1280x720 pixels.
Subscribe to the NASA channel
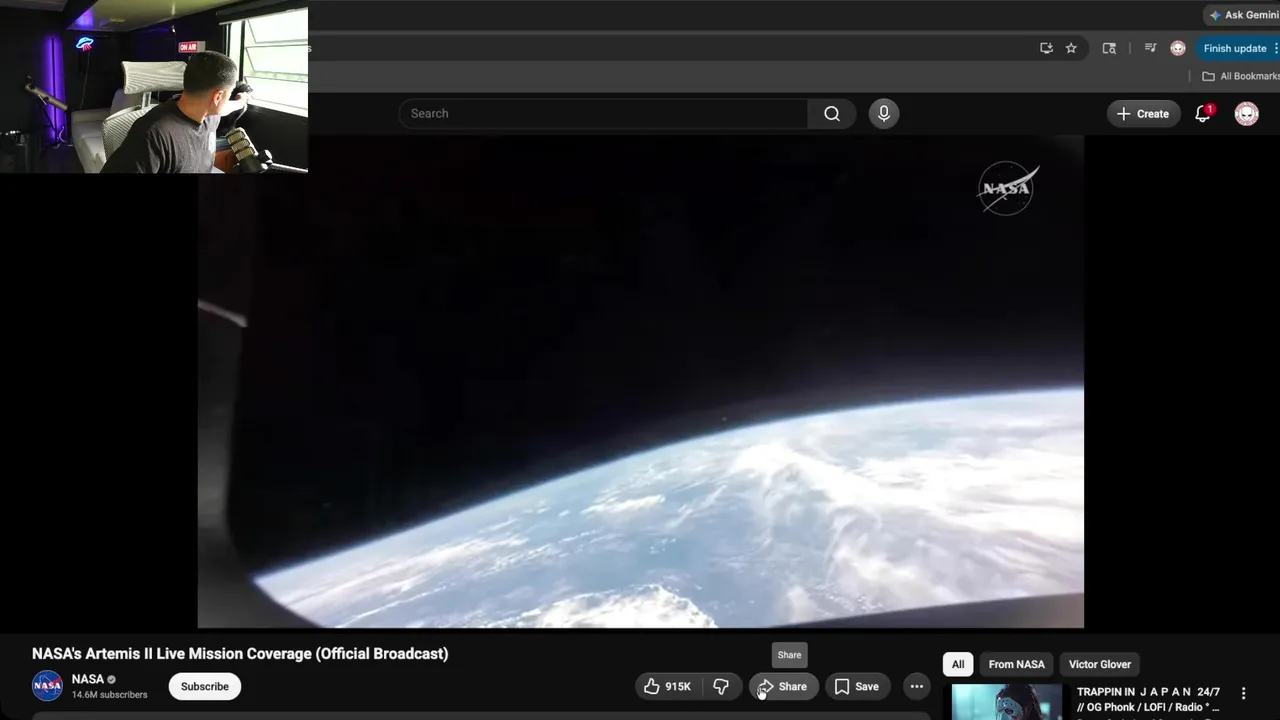point(205,686)
